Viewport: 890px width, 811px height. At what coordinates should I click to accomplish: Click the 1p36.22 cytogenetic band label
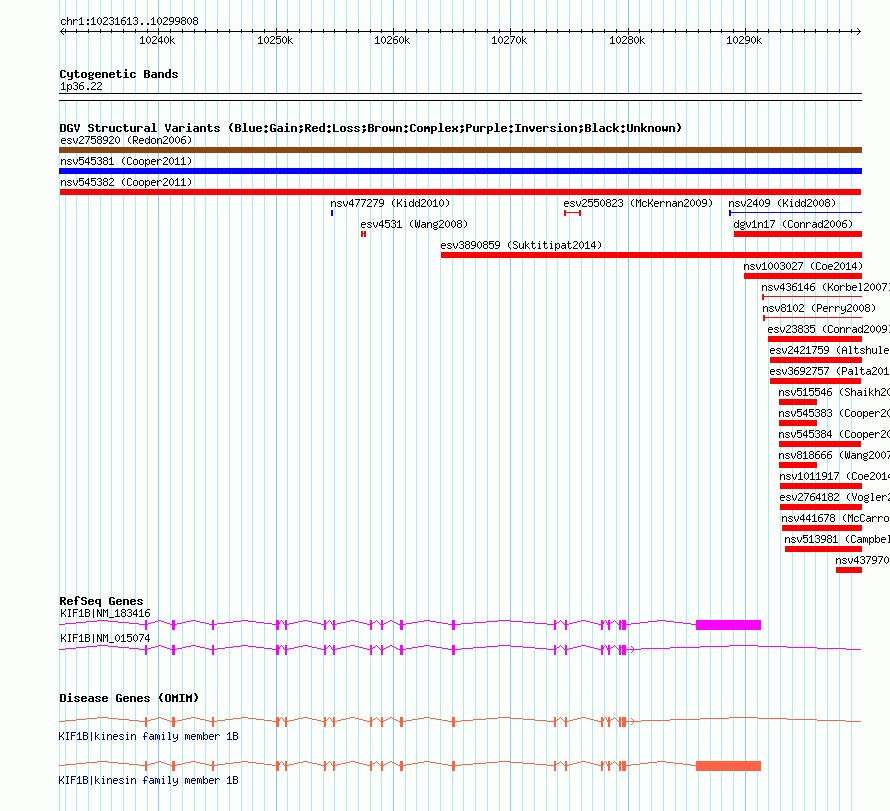(81, 86)
